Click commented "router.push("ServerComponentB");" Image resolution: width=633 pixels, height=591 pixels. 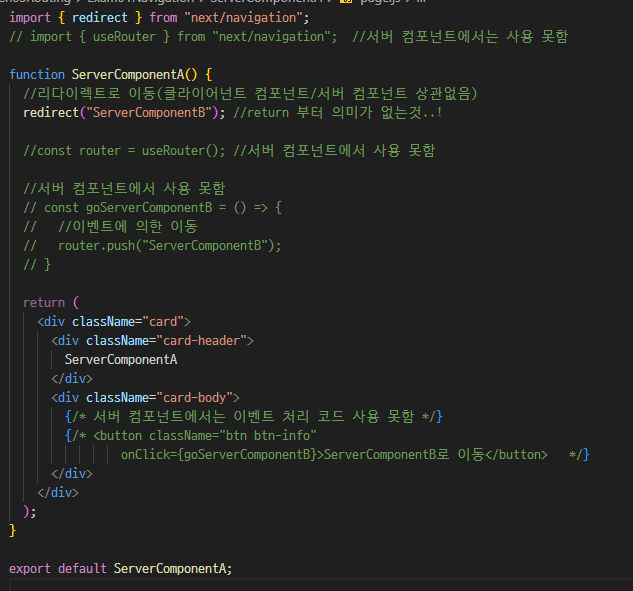point(169,245)
